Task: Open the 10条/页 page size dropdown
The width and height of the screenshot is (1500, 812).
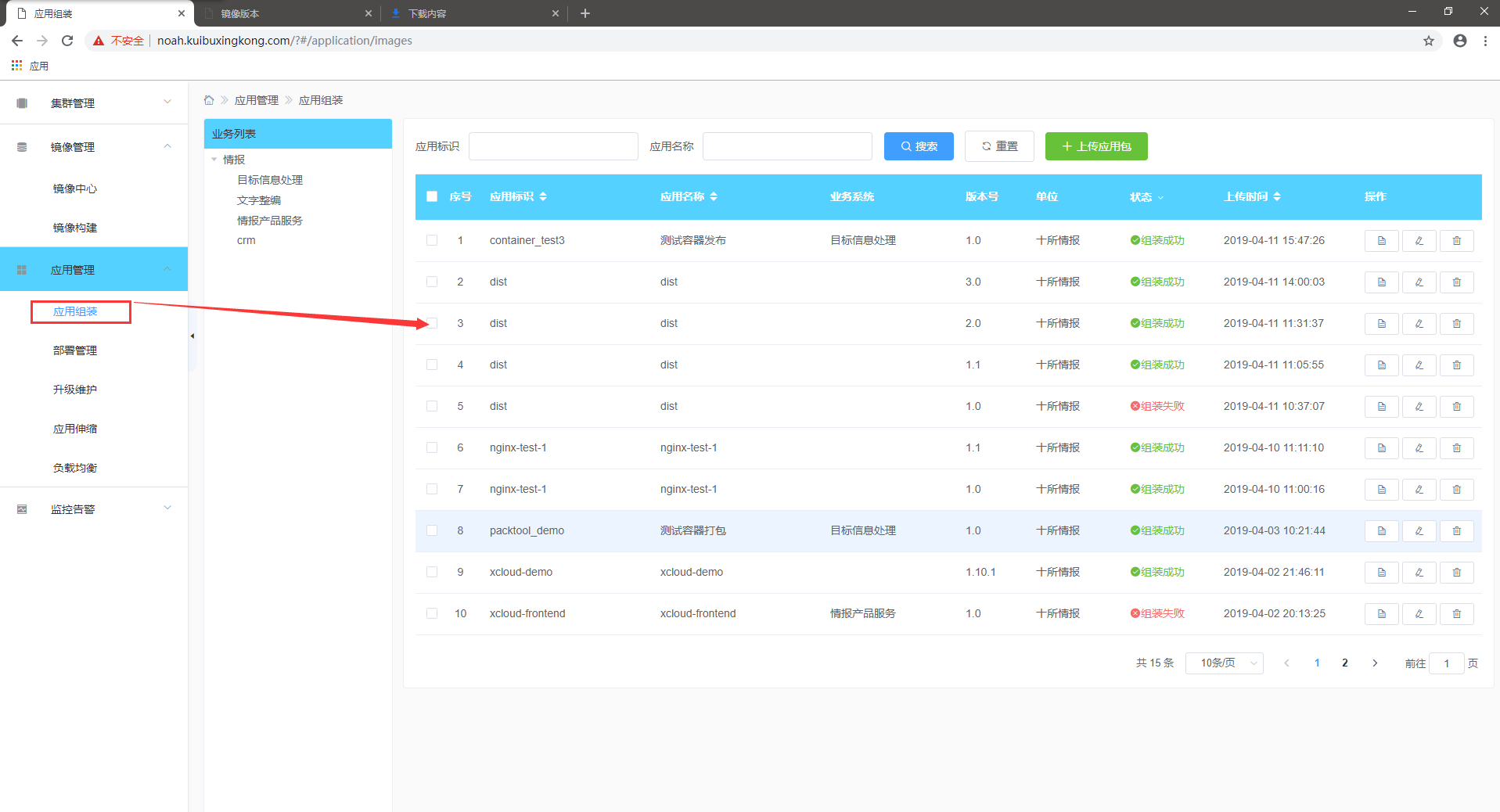Action: (1224, 663)
